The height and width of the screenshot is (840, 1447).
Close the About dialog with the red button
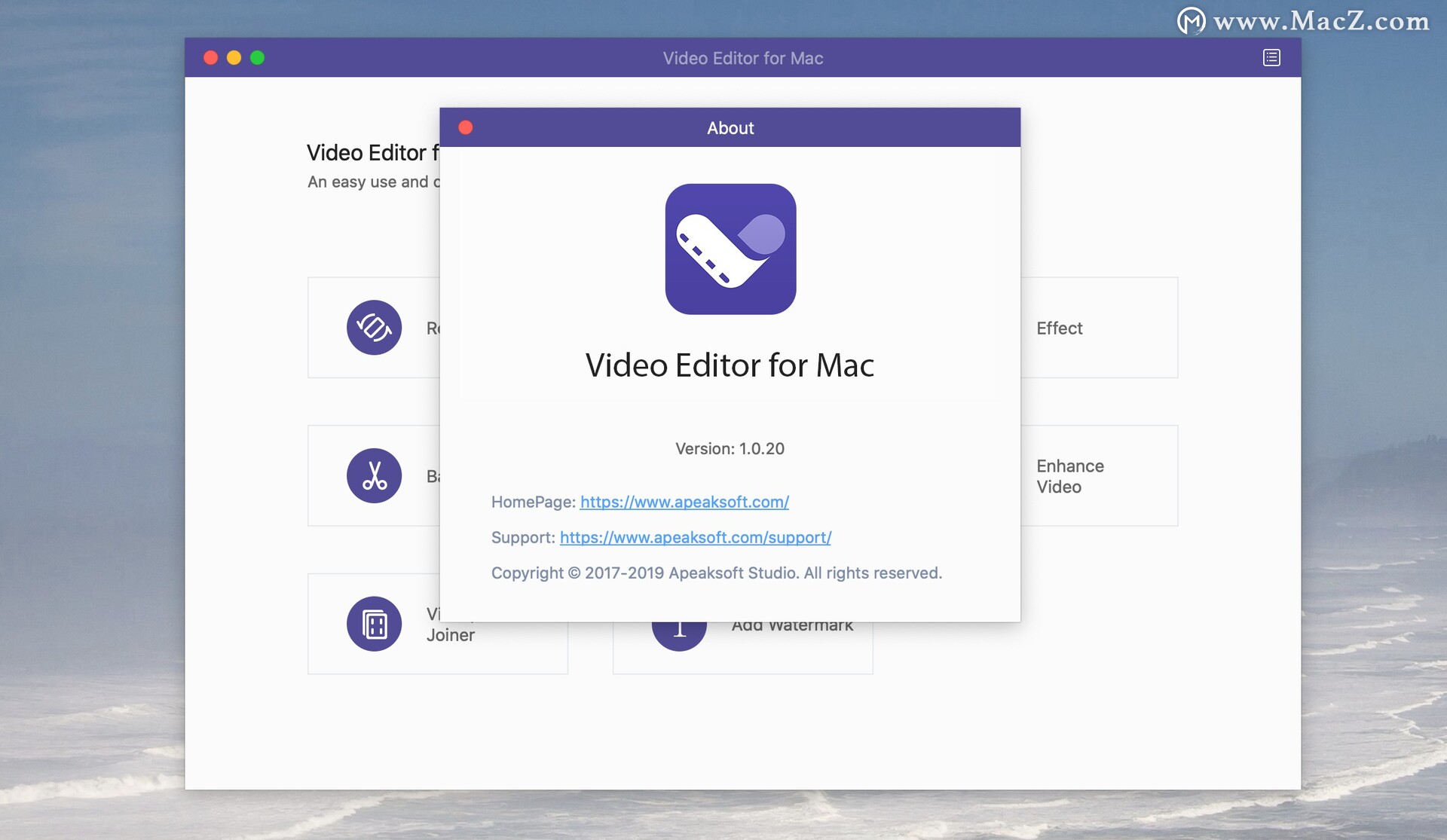pyautogui.click(x=466, y=128)
